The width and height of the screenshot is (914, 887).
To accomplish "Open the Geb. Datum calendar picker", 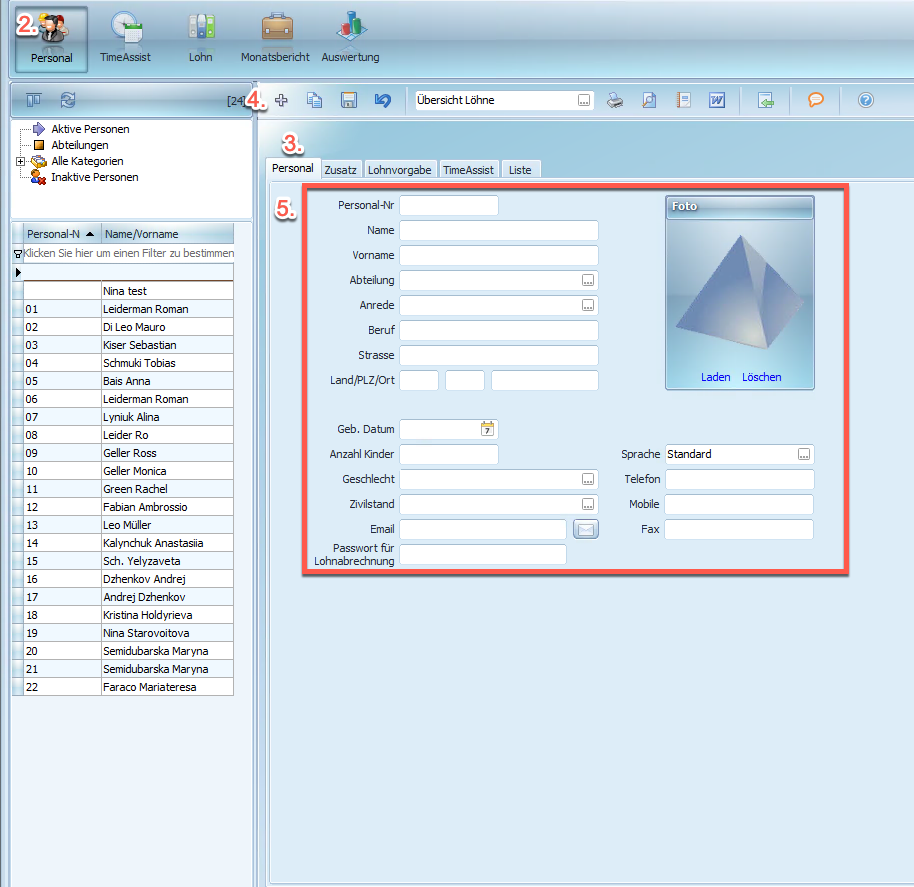I will (487, 429).
